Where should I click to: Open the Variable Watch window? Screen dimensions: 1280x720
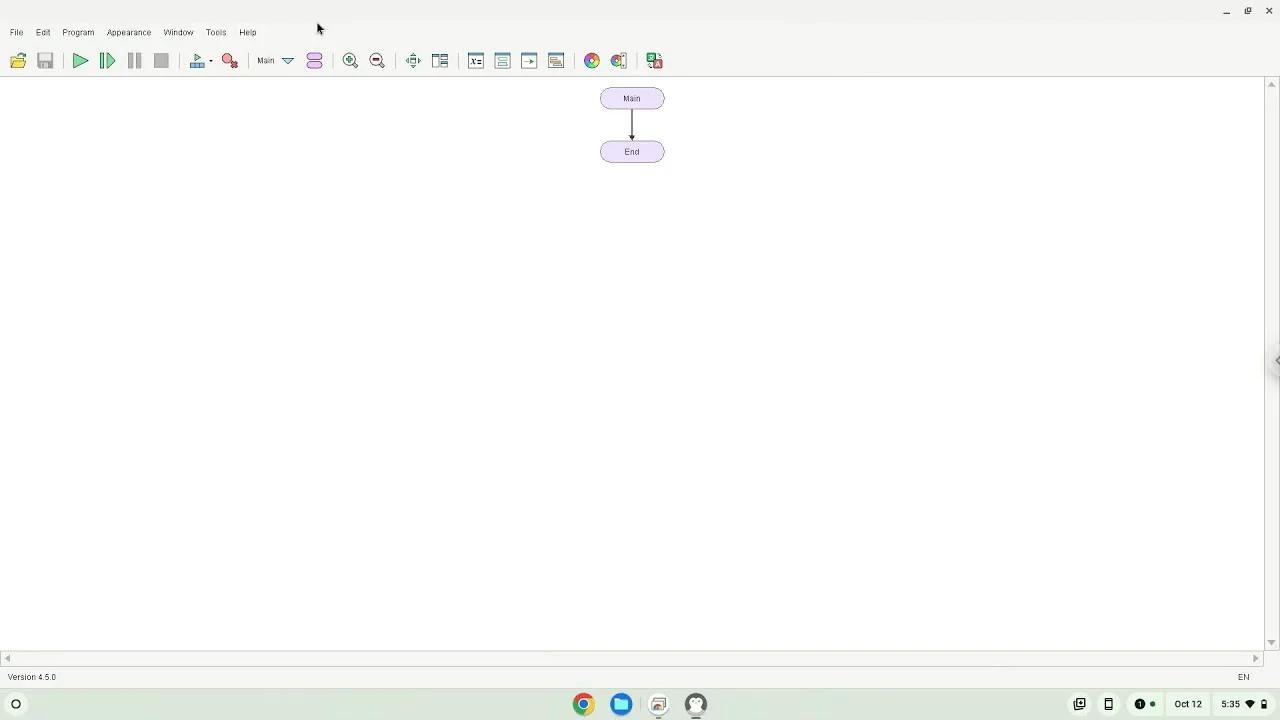476,60
